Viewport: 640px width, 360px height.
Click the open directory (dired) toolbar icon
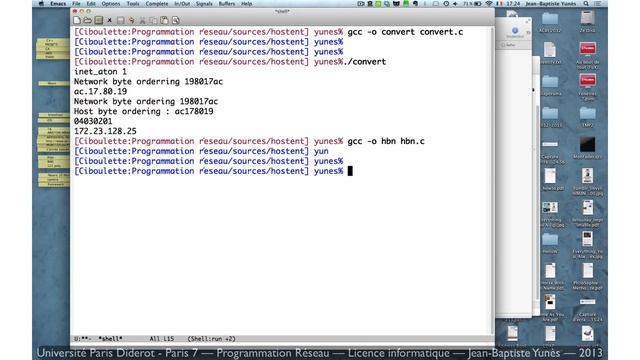pyautogui.click(x=98, y=20)
